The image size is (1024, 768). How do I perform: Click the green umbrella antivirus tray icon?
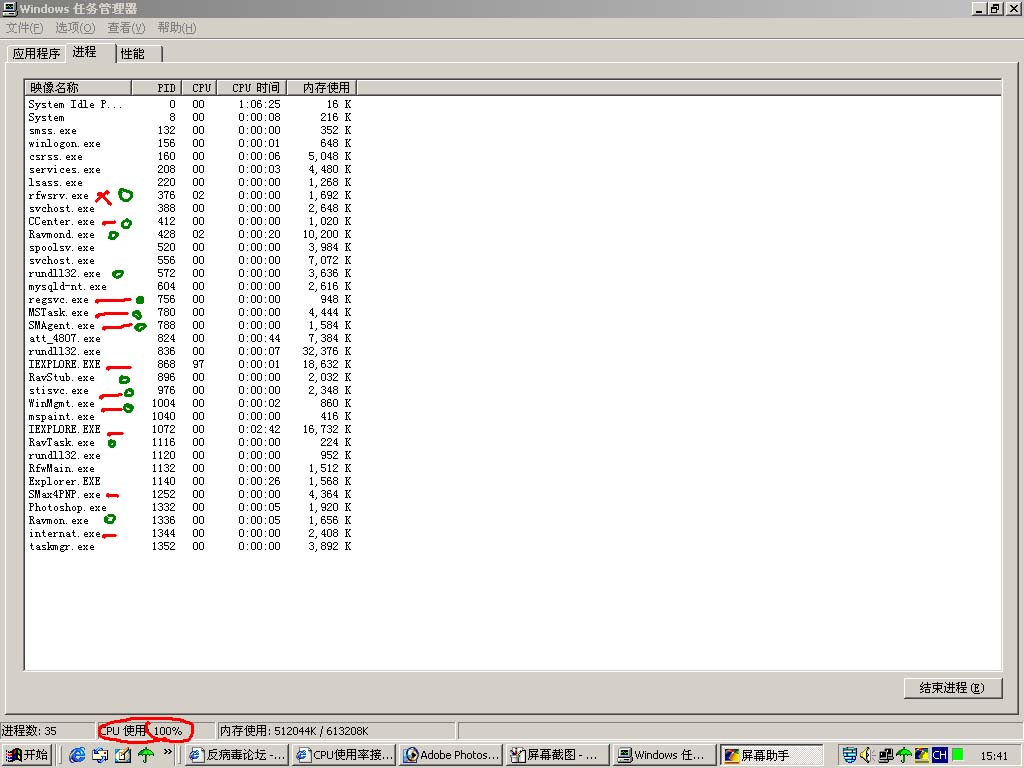[904, 755]
